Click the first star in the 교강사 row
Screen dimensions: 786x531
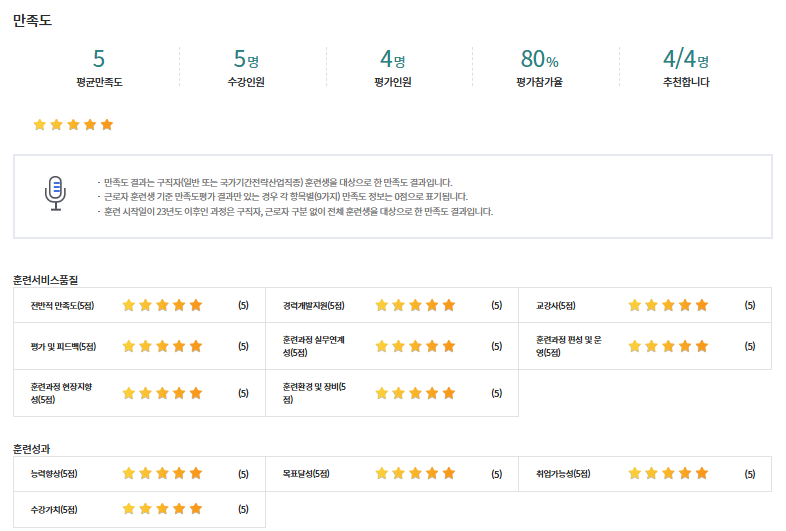633,305
